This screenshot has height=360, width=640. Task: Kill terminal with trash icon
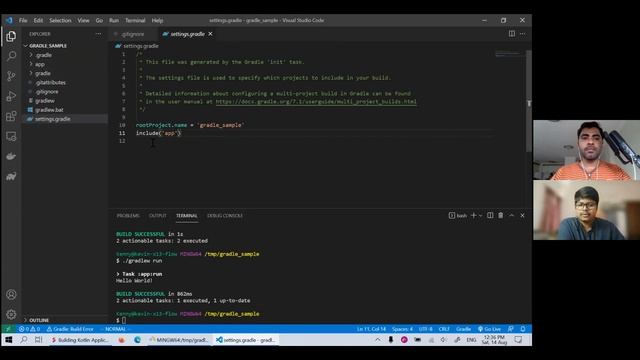point(500,216)
